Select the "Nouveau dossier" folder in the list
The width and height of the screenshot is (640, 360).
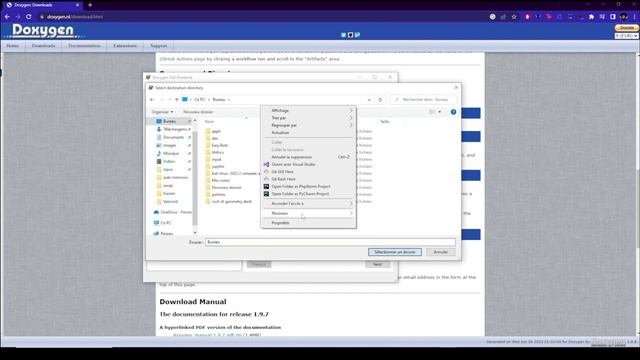click(224, 188)
